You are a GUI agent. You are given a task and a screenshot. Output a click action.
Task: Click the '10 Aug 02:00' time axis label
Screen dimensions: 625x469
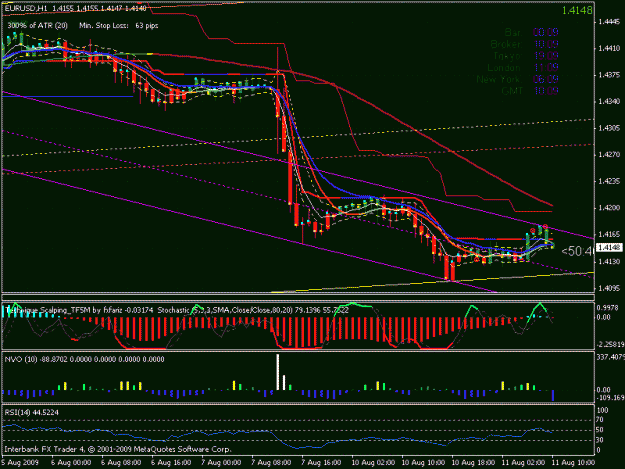pyautogui.click(x=373, y=462)
